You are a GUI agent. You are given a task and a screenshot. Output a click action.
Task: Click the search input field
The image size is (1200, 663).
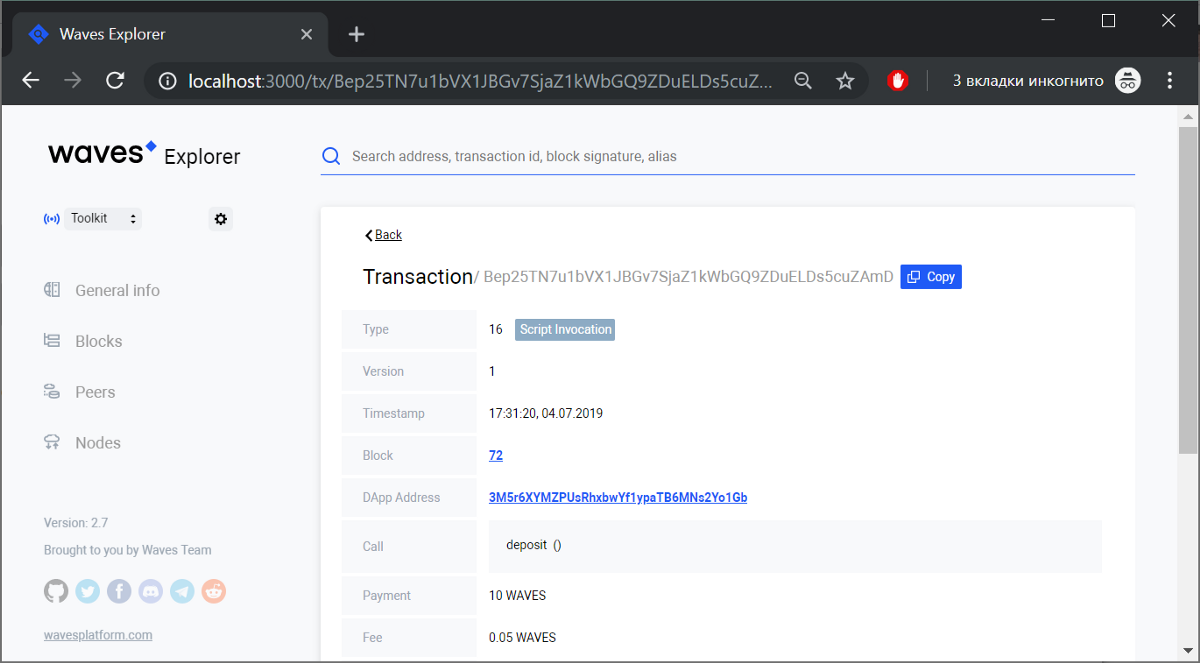(x=700, y=156)
